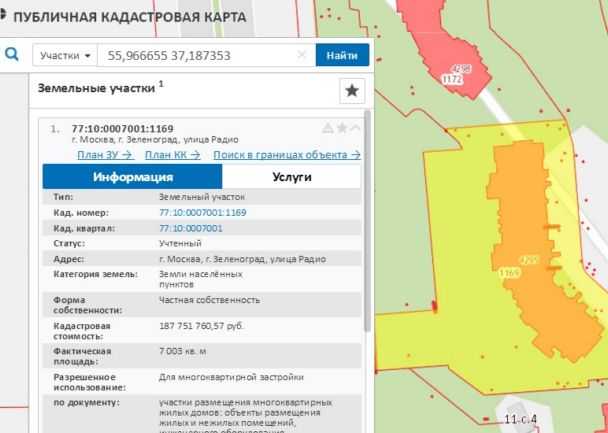Click Для многоквартирной застройки value
The image size is (608, 433).
[x=231, y=377]
